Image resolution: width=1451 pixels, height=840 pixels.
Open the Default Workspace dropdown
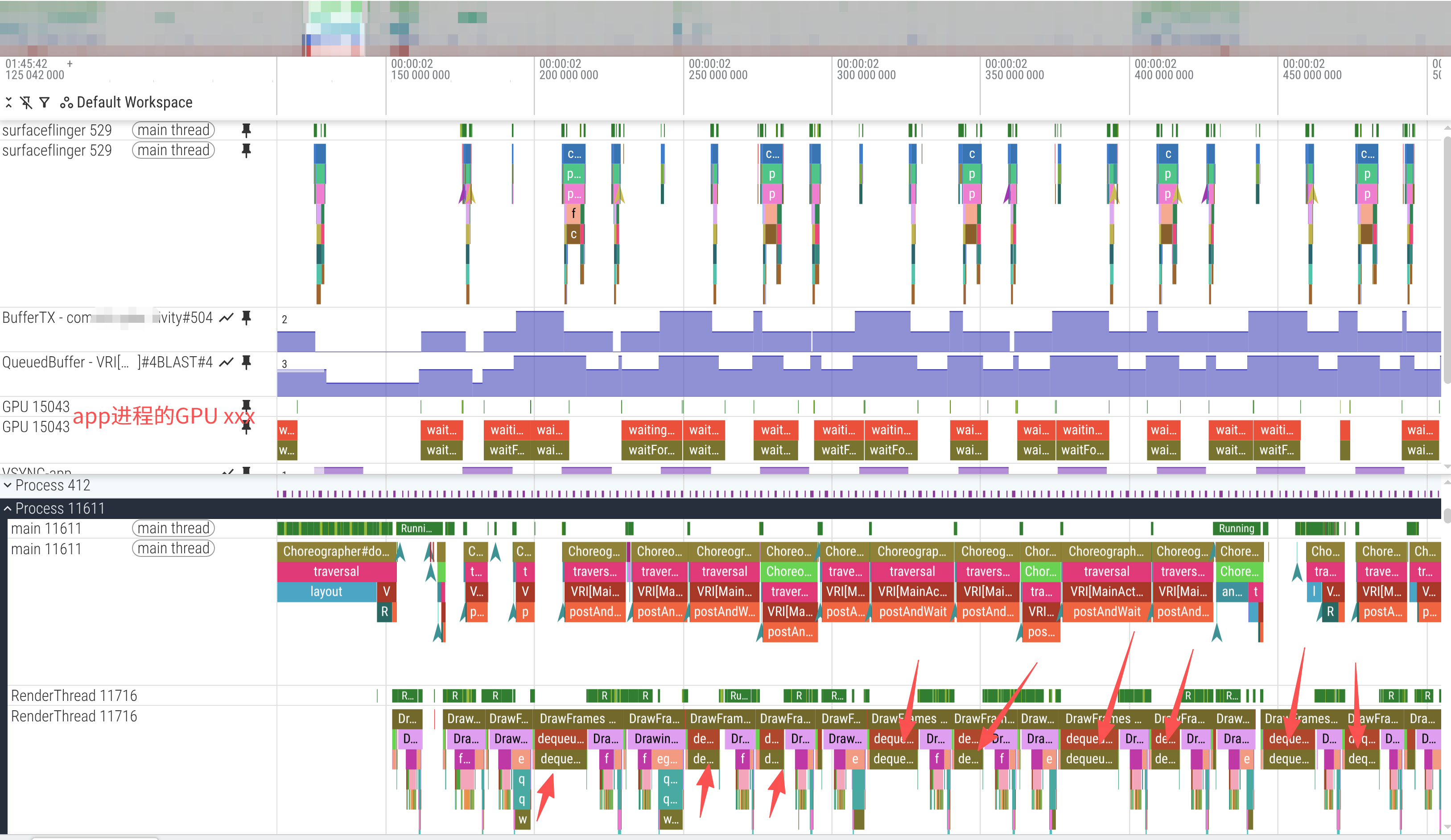pos(134,103)
